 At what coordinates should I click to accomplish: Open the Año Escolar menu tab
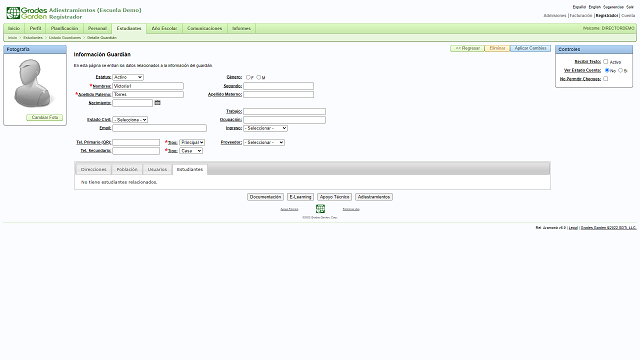coord(164,28)
